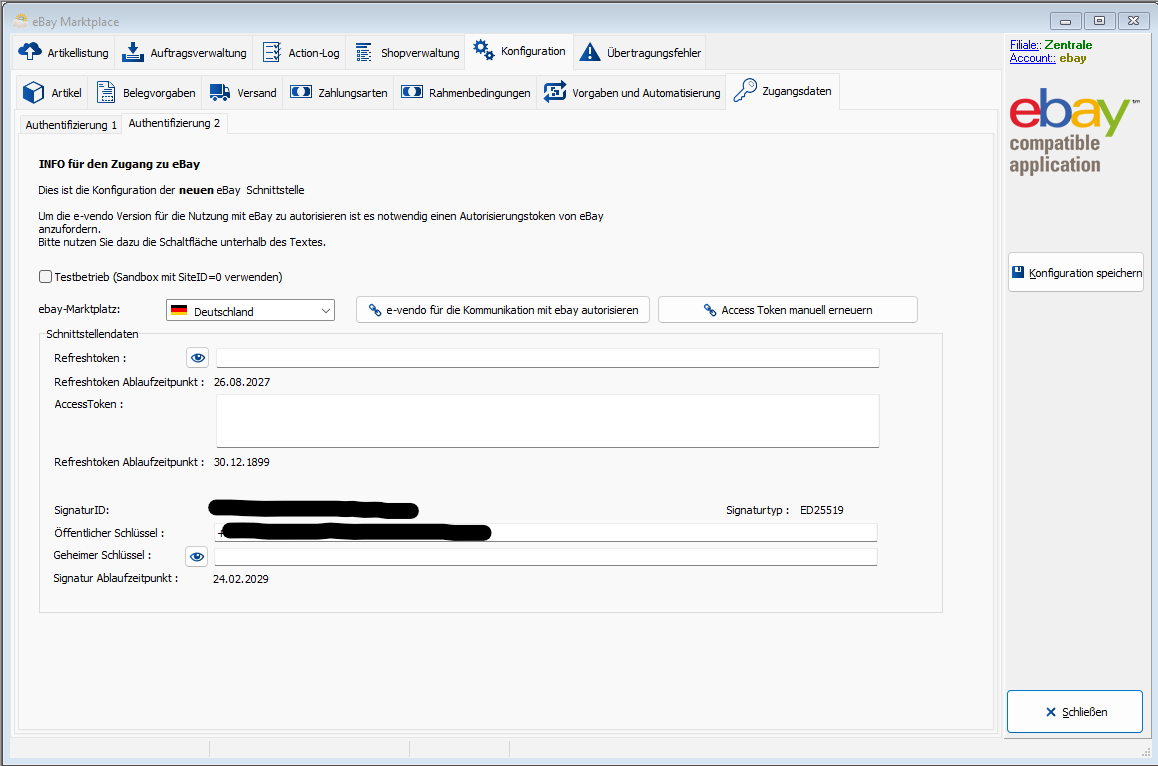The image size is (1158, 766).
Task: Open the ebay-Marktplatz Deutschland dropdown
Action: click(250, 310)
